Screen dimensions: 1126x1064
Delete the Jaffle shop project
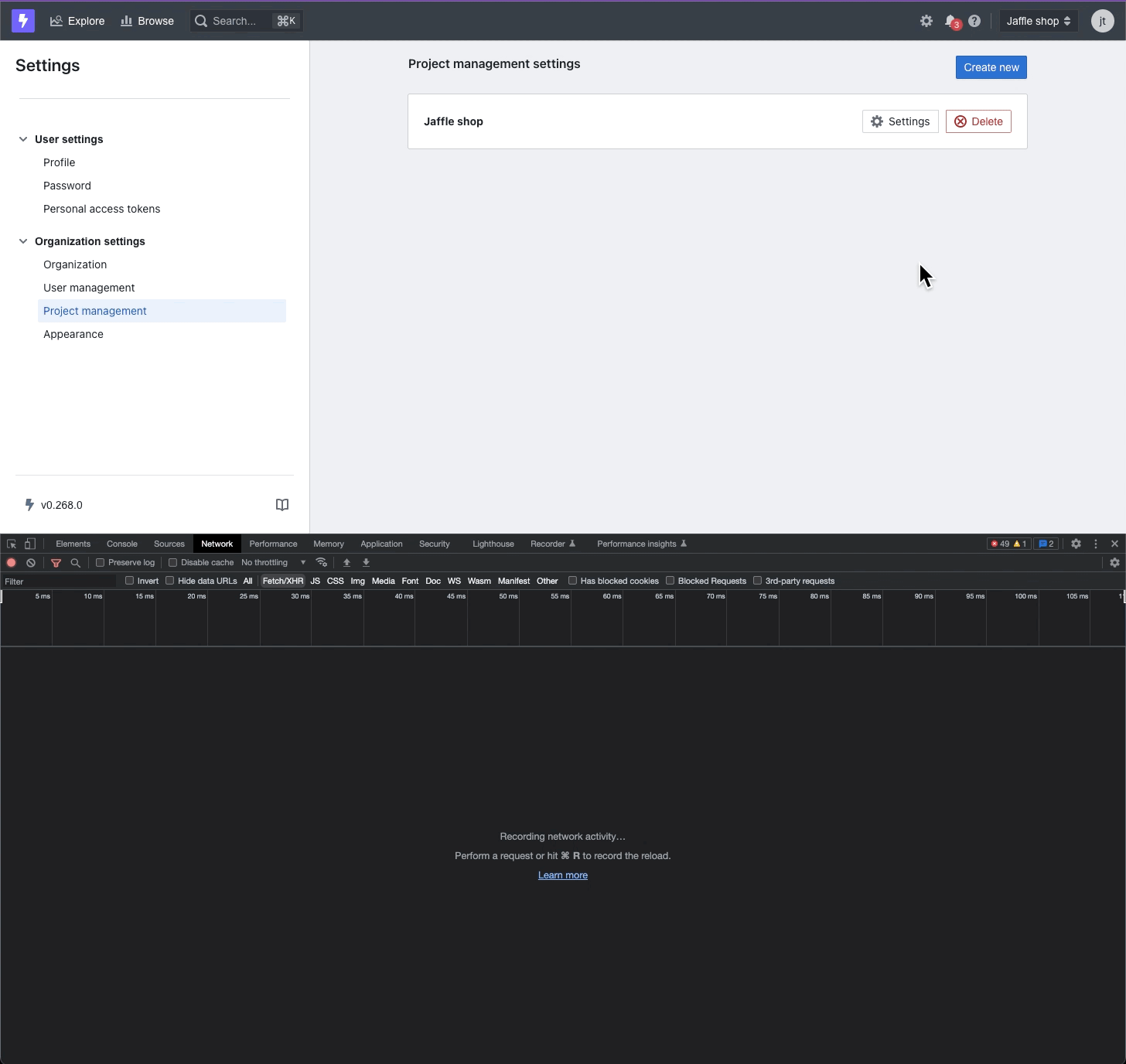pos(978,121)
